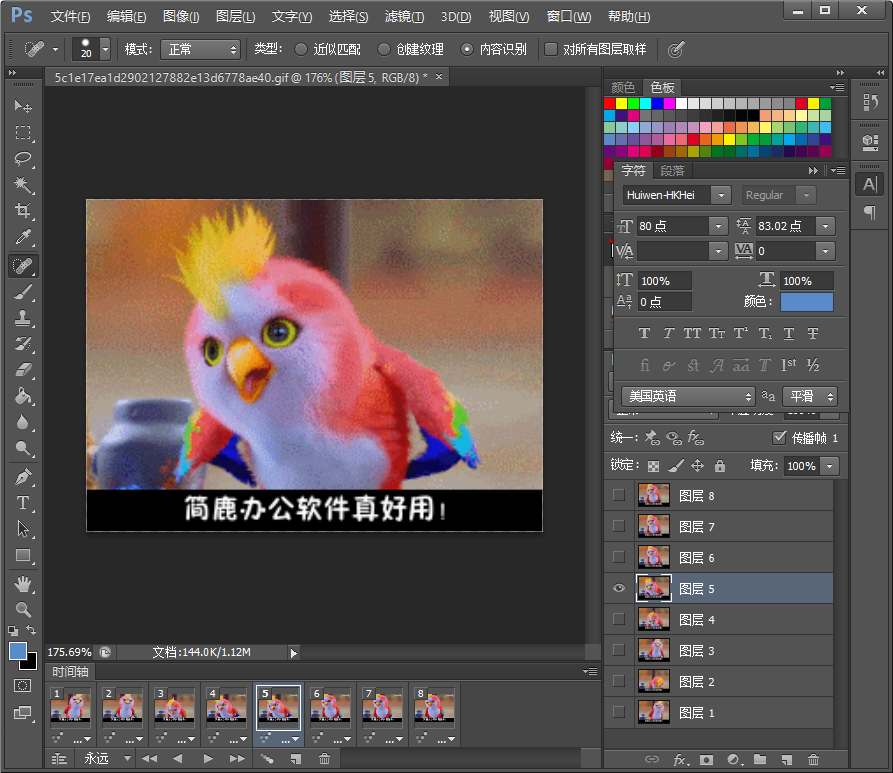This screenshot has height=773, width=893.
Task: Switch to the 段落 tab
Action: click(x=672, y=171)
